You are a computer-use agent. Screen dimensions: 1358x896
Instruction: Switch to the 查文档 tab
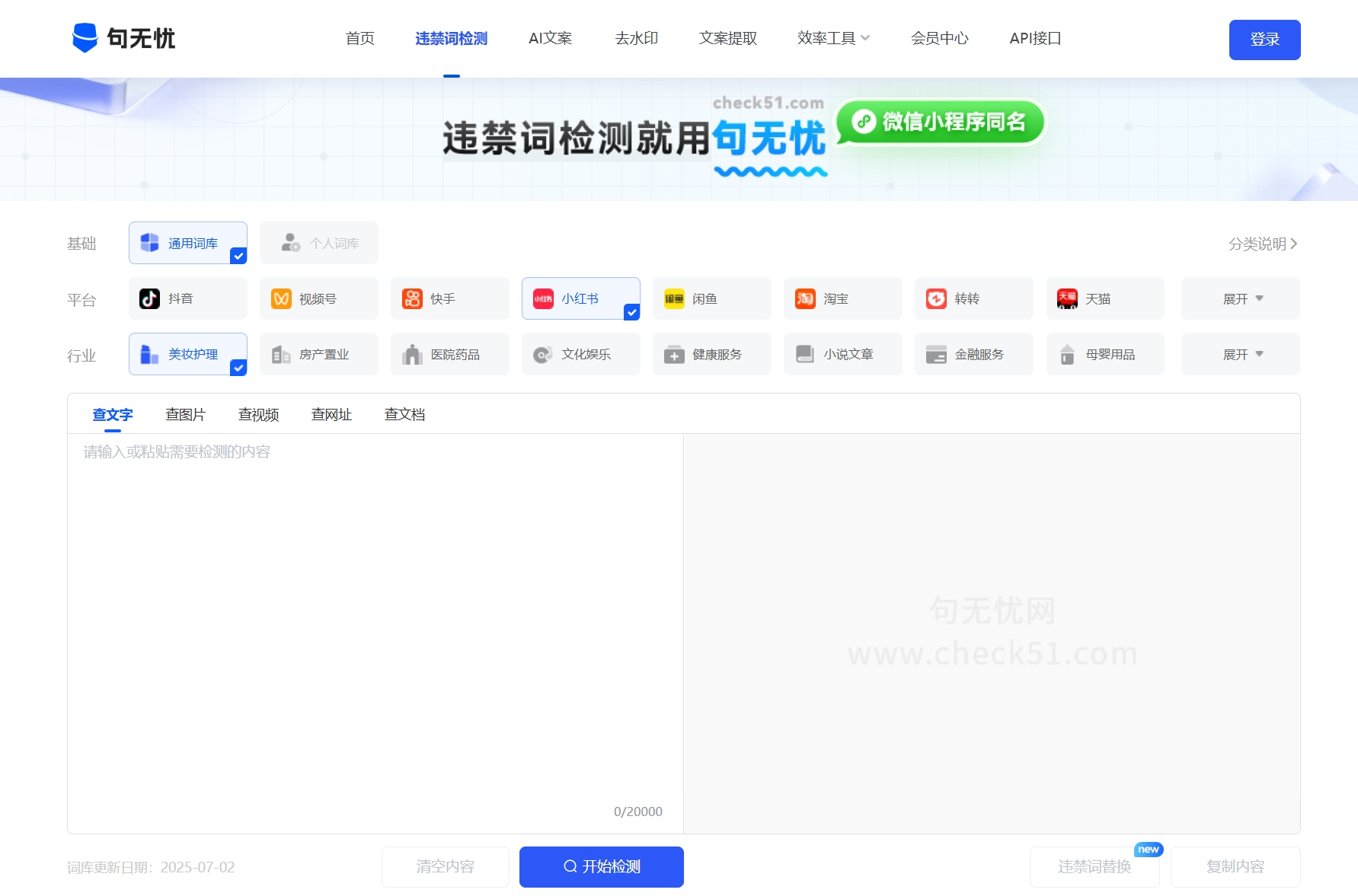tap(405, 414)
